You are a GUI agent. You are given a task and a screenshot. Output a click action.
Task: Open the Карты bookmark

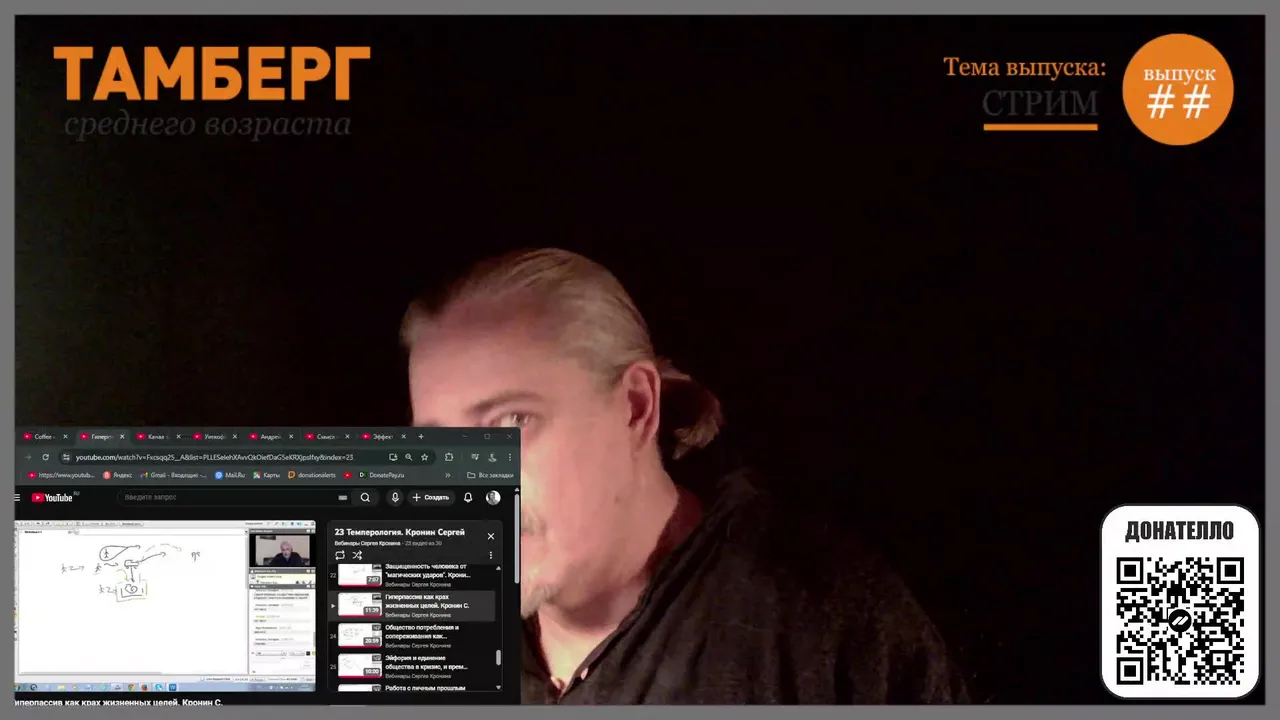pos(266,475)
